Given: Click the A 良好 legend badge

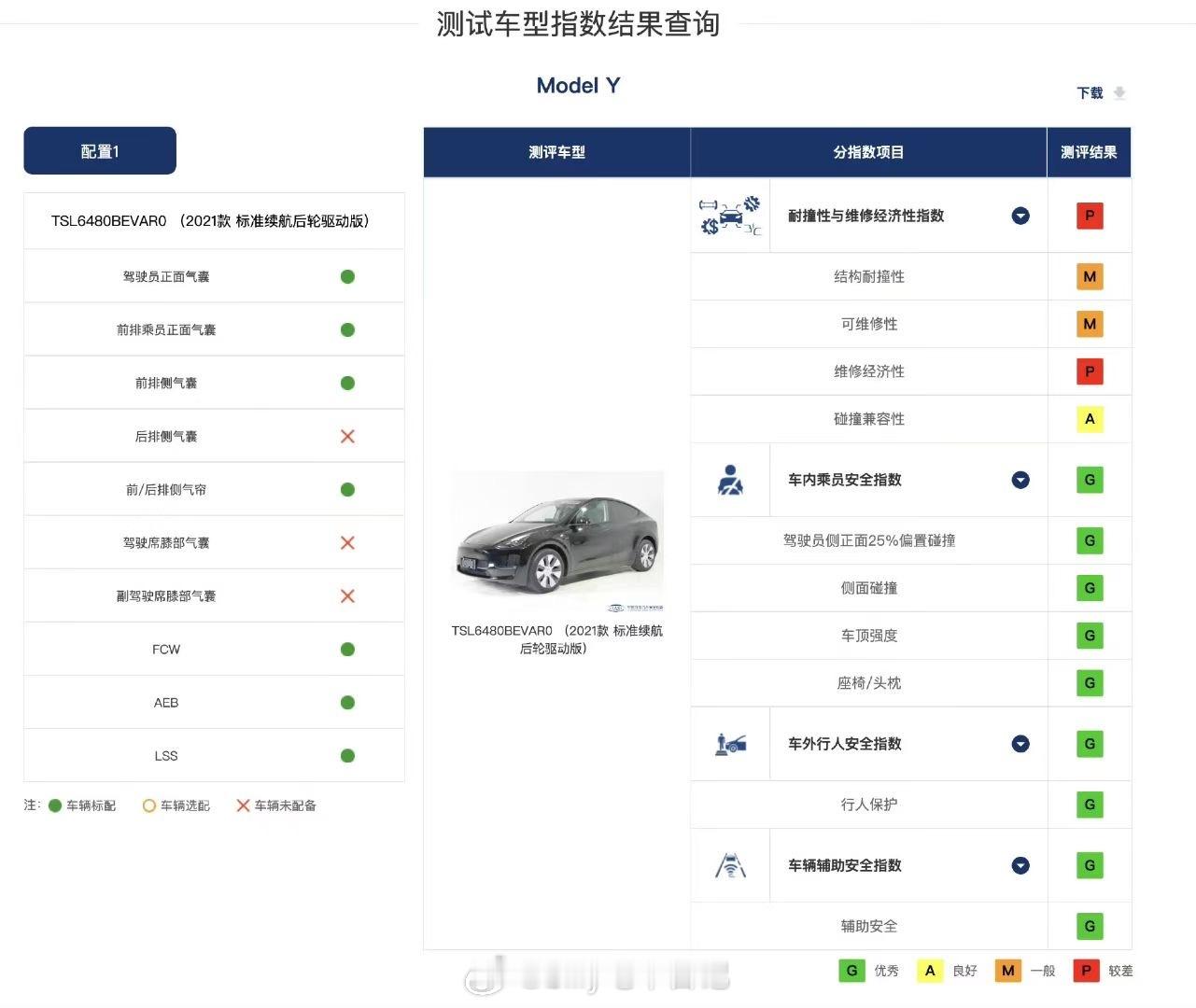Looking at the screenshot, I should click(930, 971).
